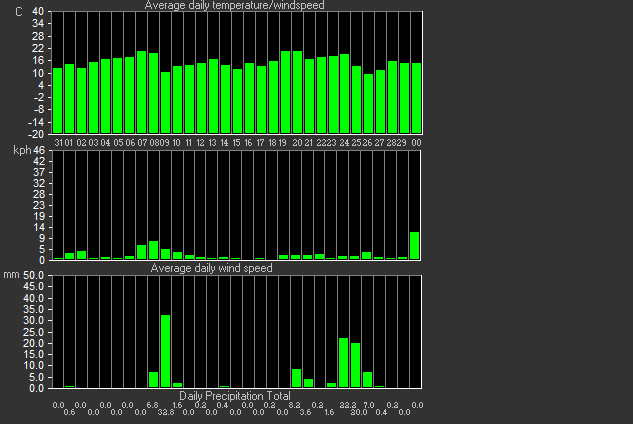Click the '32.8' precipitation value

pyautogui.click(x=166, y=412)
